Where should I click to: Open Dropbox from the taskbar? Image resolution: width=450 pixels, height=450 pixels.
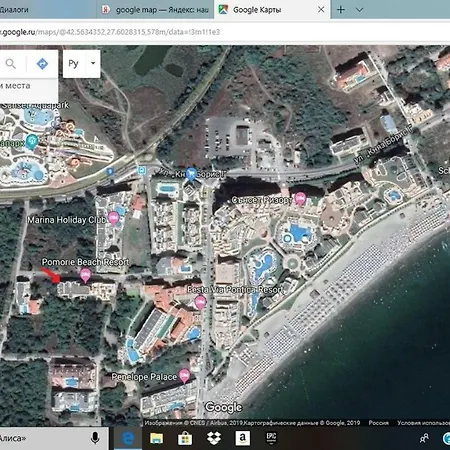(214, 438)
